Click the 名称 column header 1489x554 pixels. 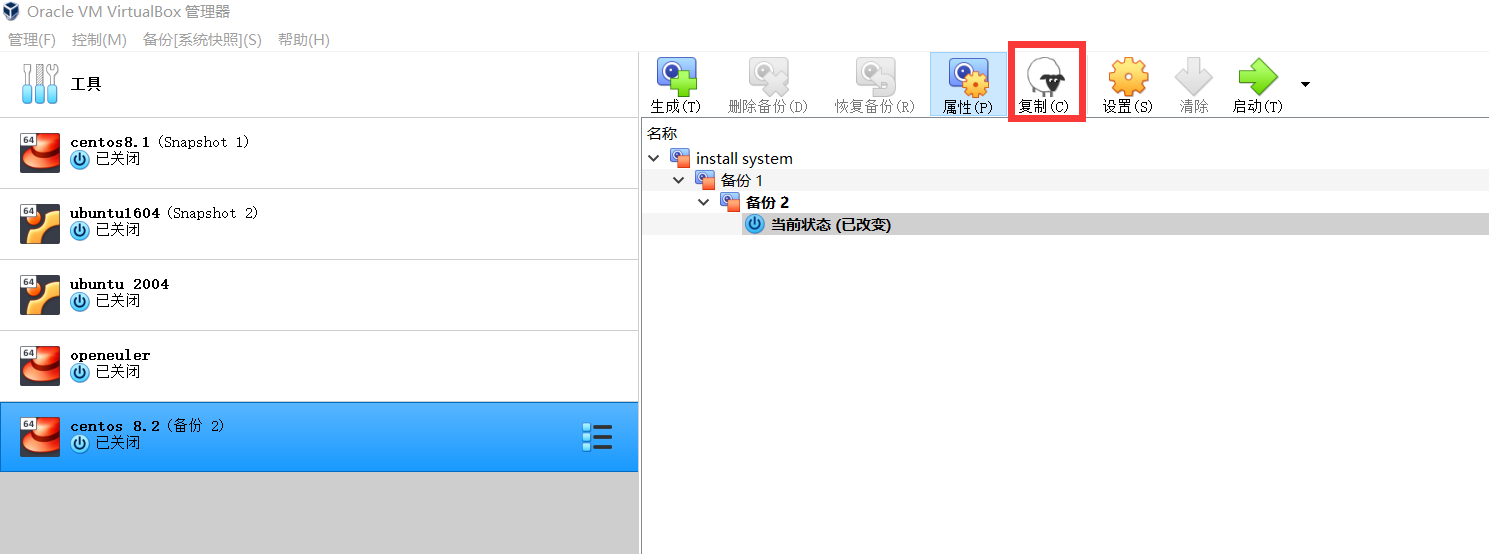[x=662, y=133]
